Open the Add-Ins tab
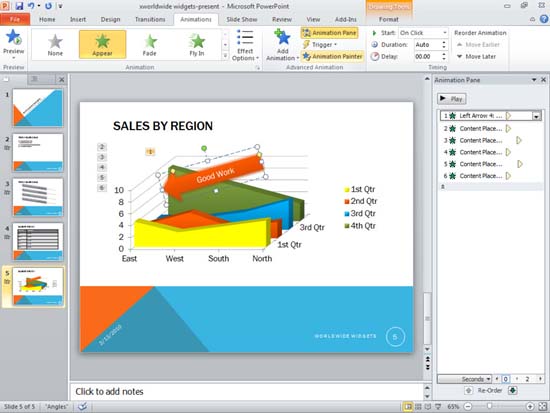The width and height of the screenshot is (550, 413). pyautogui.click(x=346, y=19)
